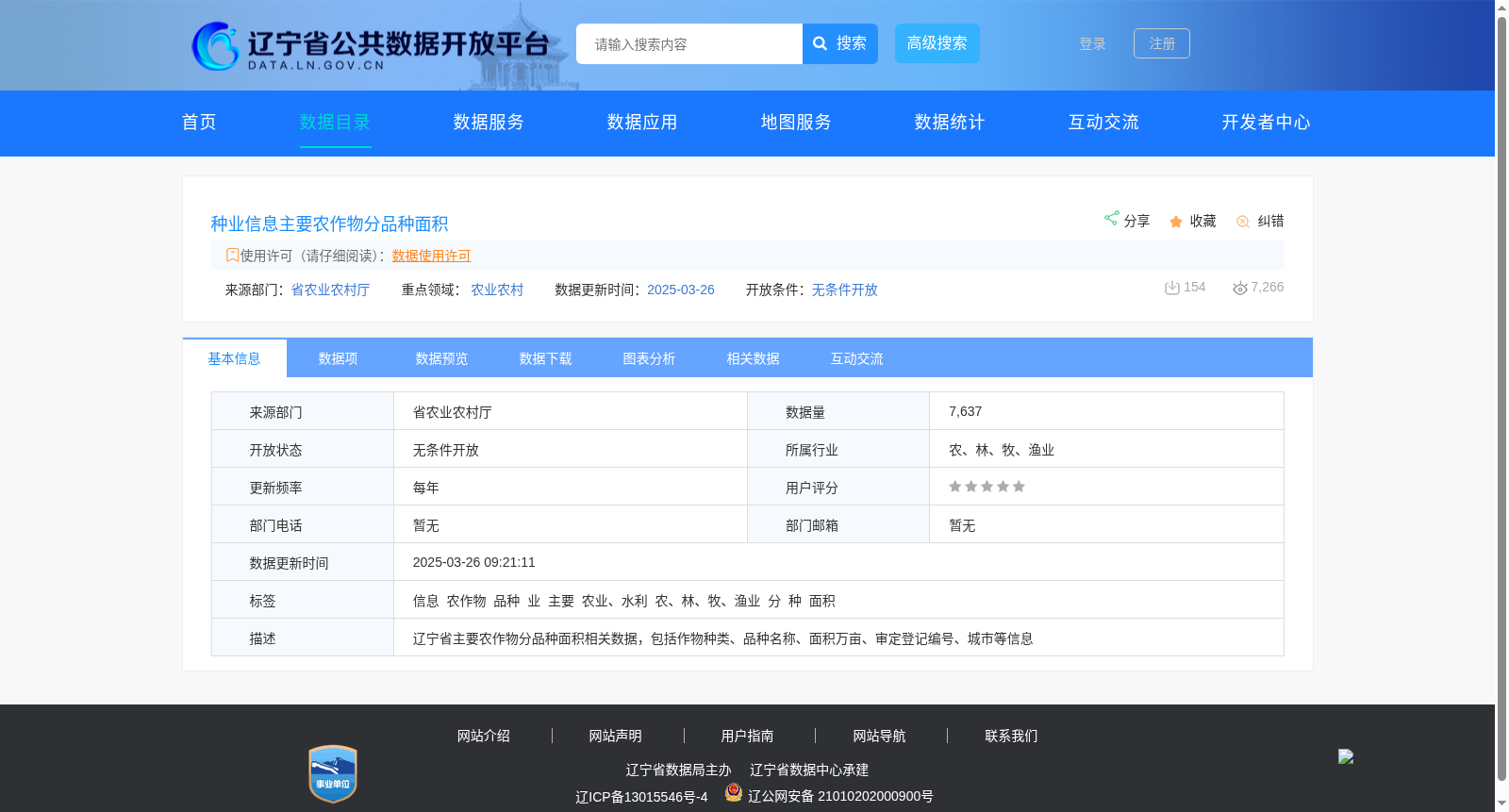Open 网站声明 footer link
This screenshot has height=812, width=1509.
[616, 736]
